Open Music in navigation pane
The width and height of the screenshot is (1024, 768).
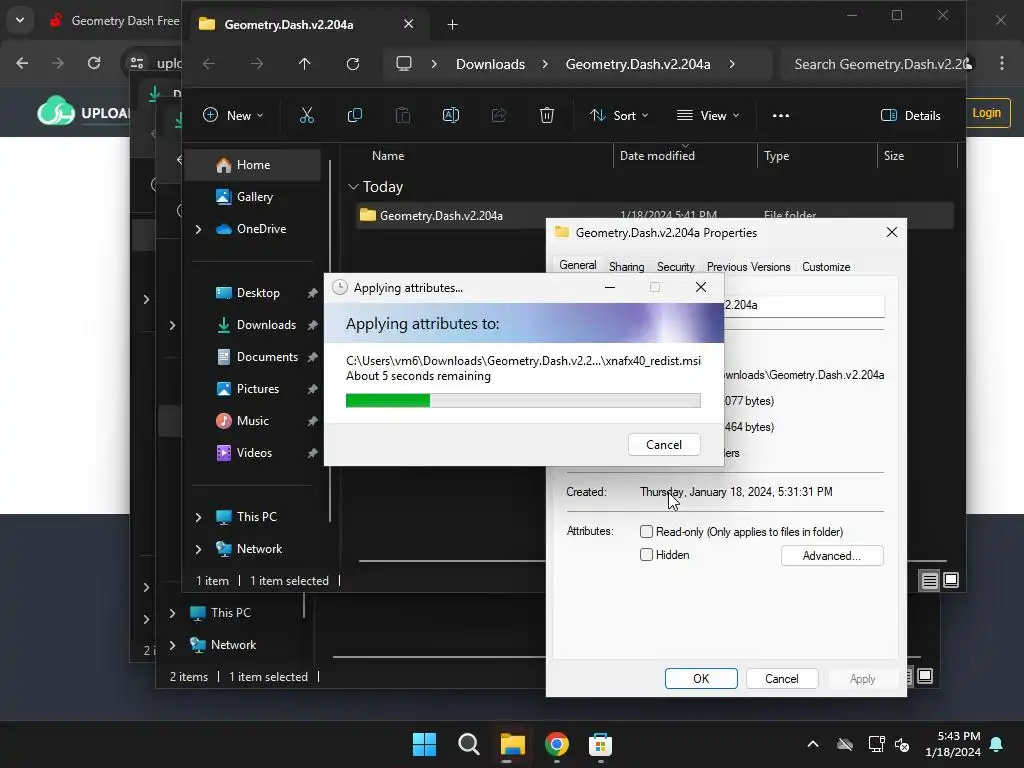(253, 421)
